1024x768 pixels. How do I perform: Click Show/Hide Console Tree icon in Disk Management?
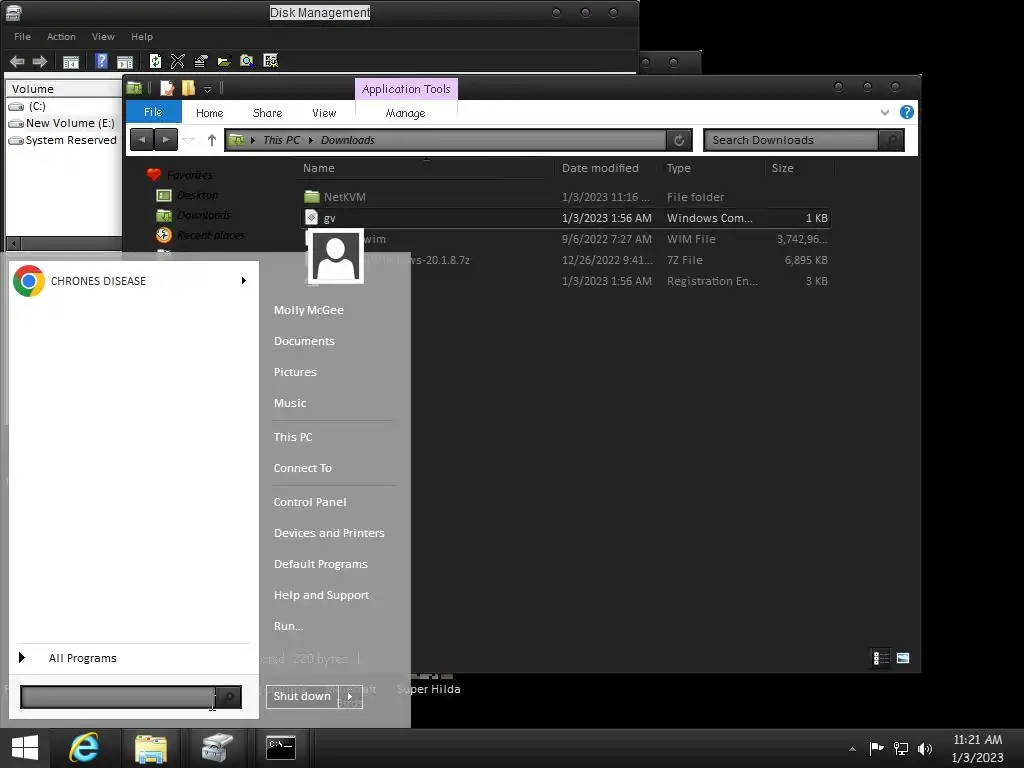click(71, 61)
